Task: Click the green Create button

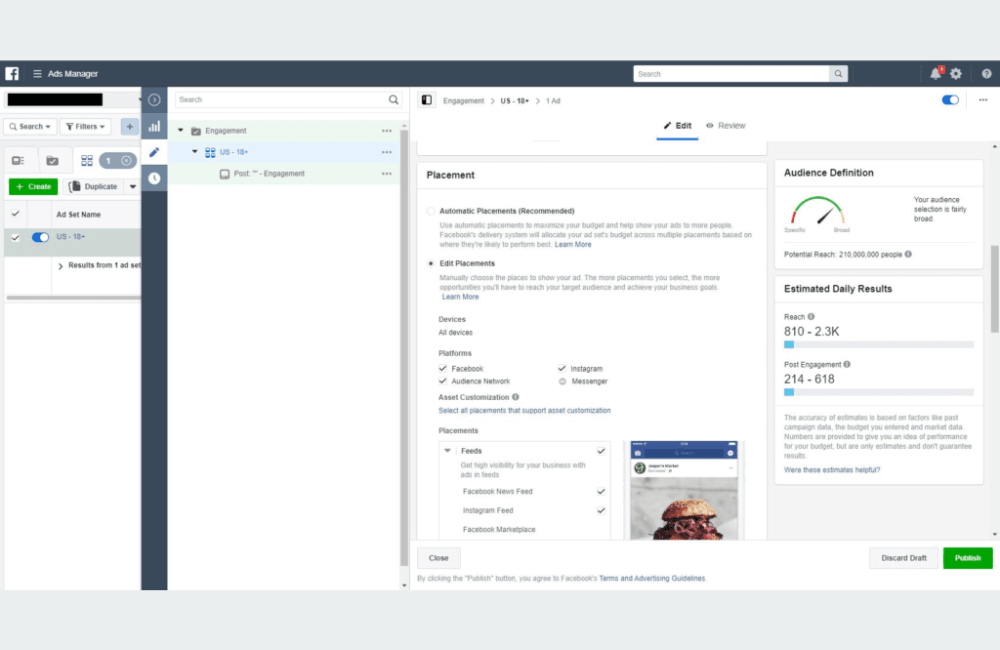Action: click(33, 187)
